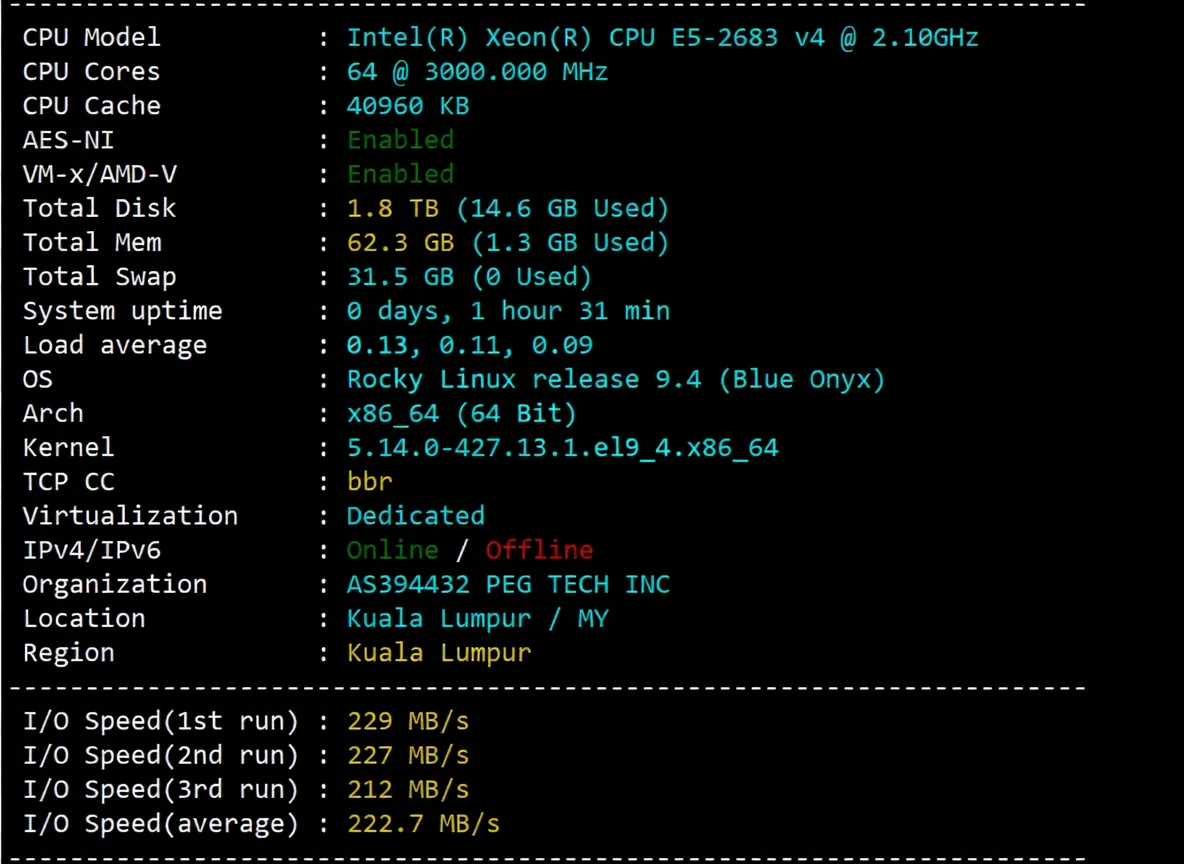Viewport: 1184px width, 864px height.
Task: Select the I/O Speed first run result
Action: pyautogui.click(x=407, y=721)
